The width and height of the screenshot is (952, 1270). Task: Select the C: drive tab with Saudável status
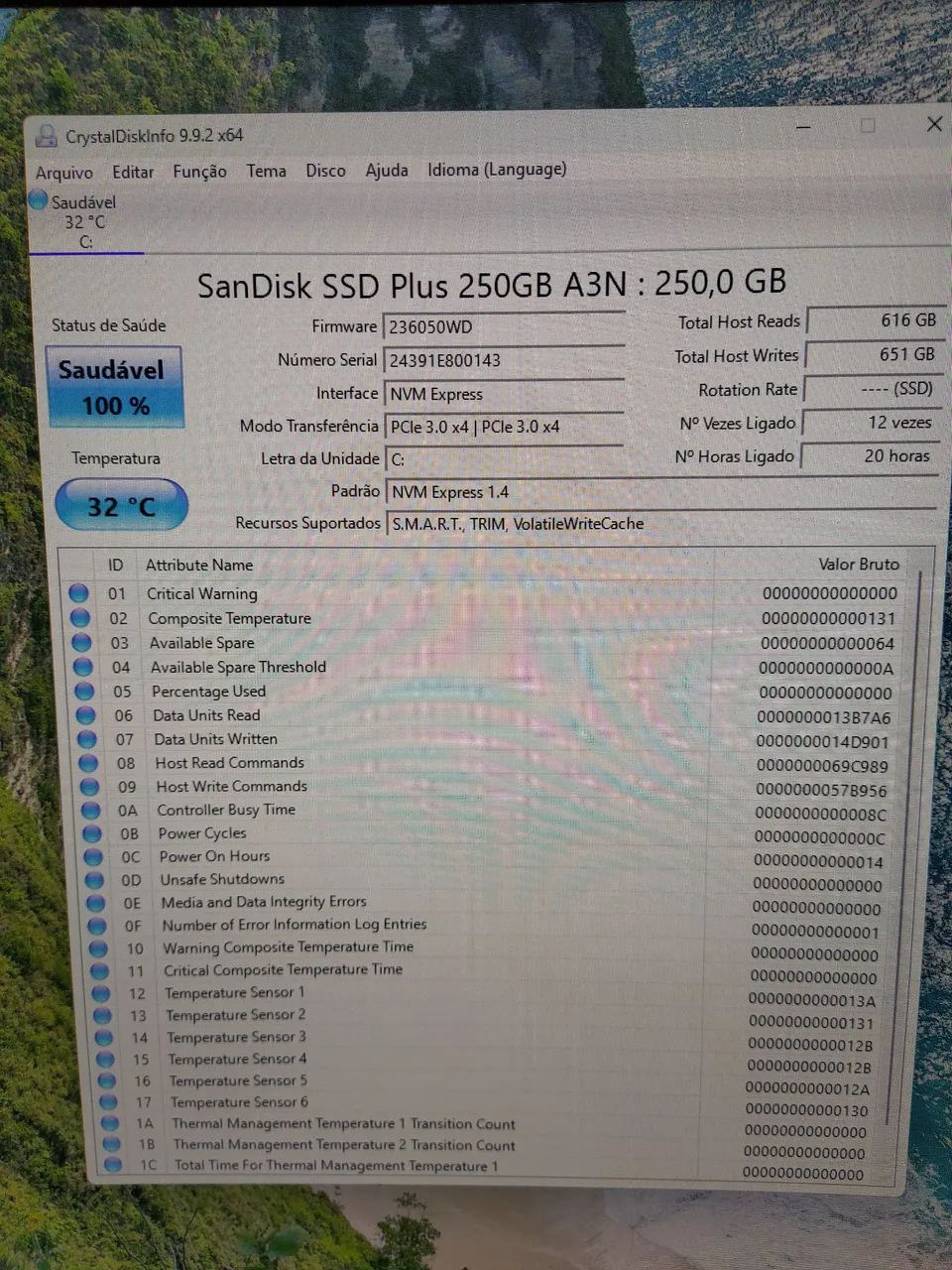(x=85, y=221)
